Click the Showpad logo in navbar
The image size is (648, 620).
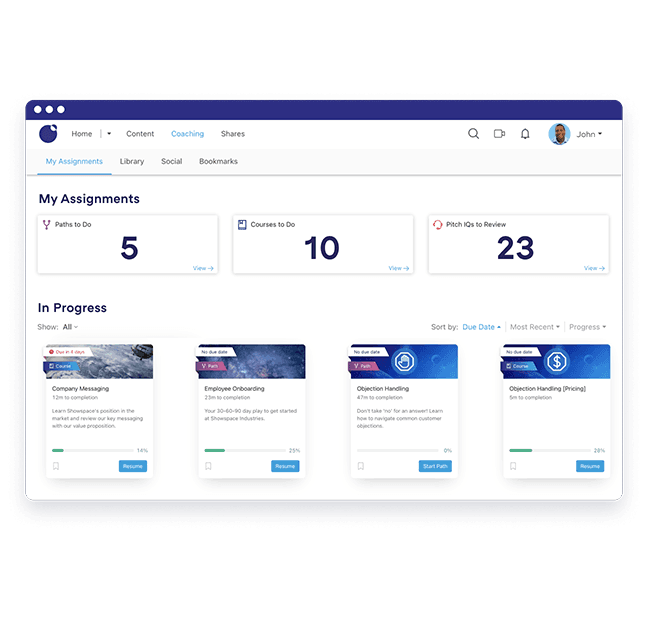tap(48, 134)
